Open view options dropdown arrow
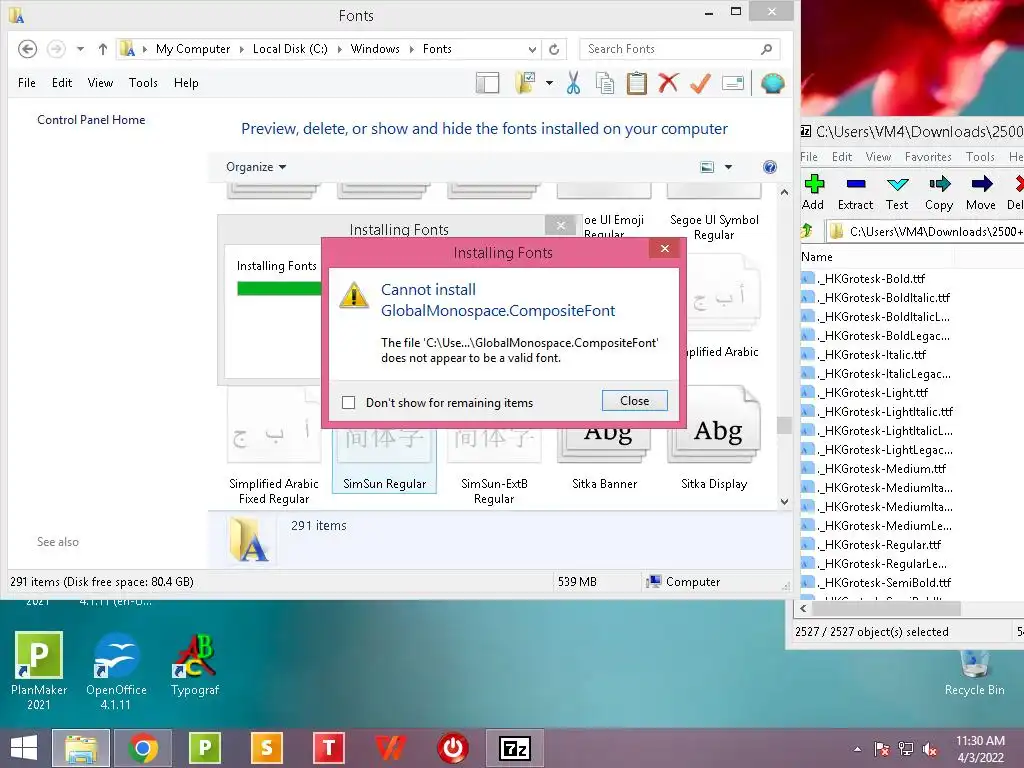The image size is (1024, 768). pos(728,167)
